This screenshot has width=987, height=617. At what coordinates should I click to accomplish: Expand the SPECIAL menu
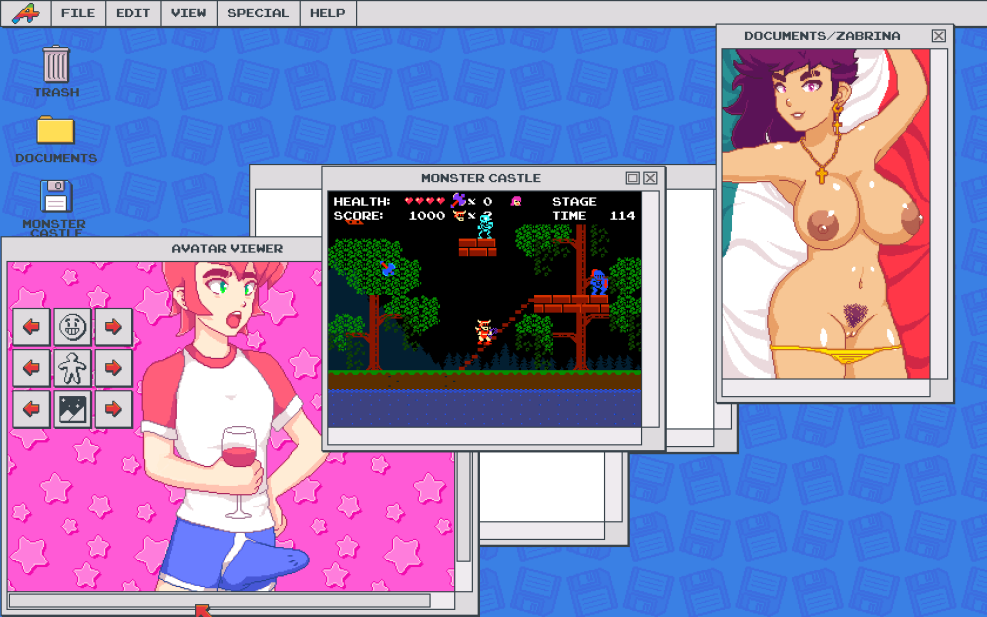click(258, 13)
